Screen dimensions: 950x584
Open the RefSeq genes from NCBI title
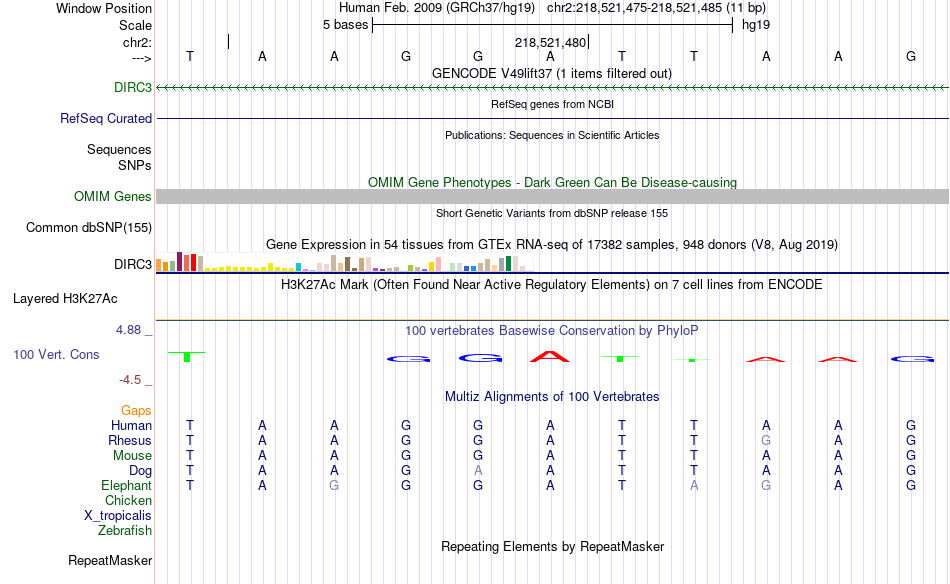point(552,104)
